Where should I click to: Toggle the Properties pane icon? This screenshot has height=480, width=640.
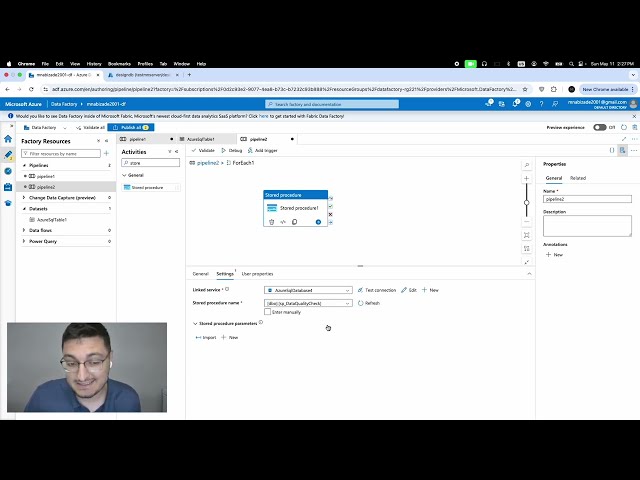click(622, 150)
